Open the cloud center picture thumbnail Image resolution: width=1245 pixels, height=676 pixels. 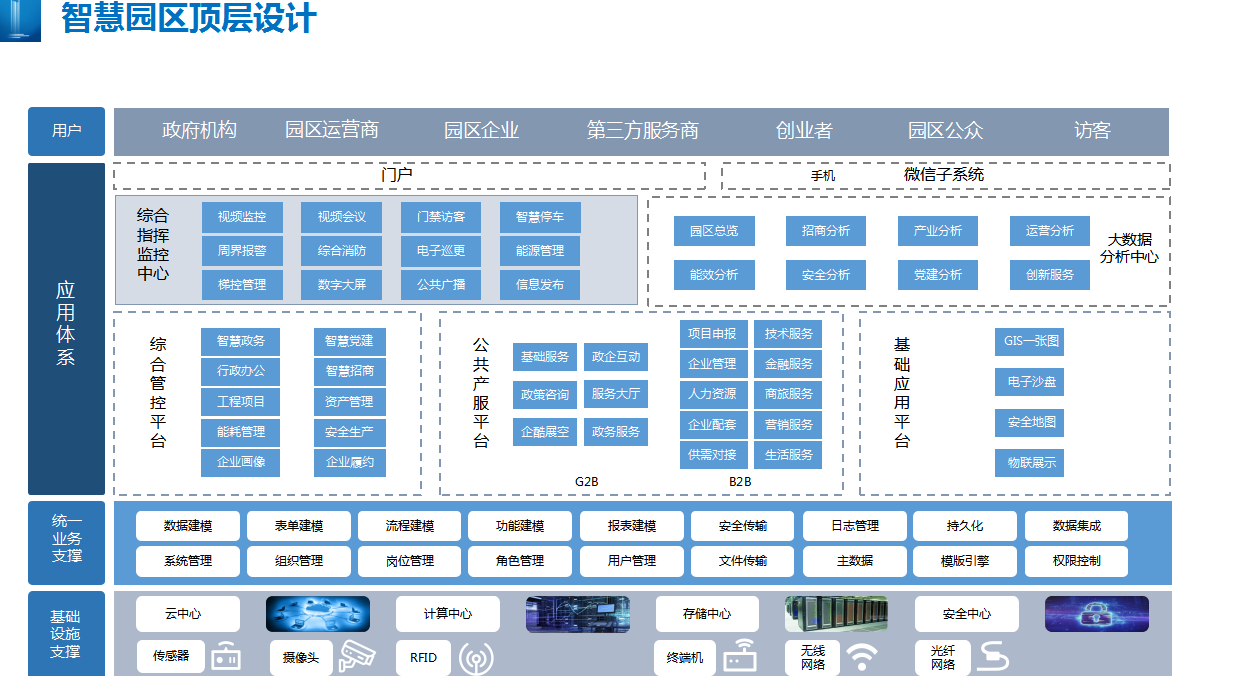click(318, 614)
